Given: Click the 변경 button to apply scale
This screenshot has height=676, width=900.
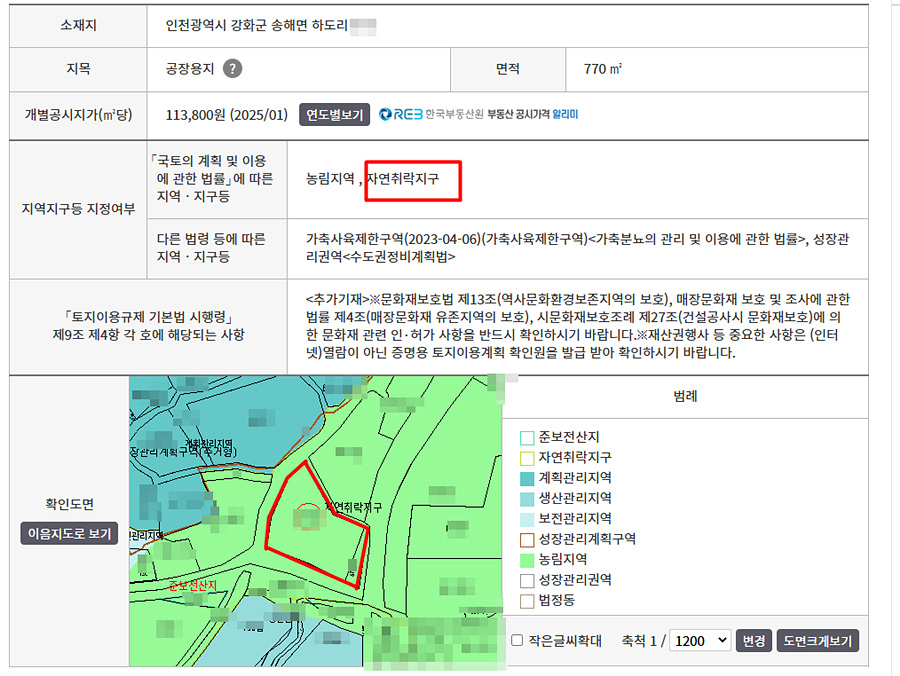Looking at the screenshot, I should [x=753, y=641].
